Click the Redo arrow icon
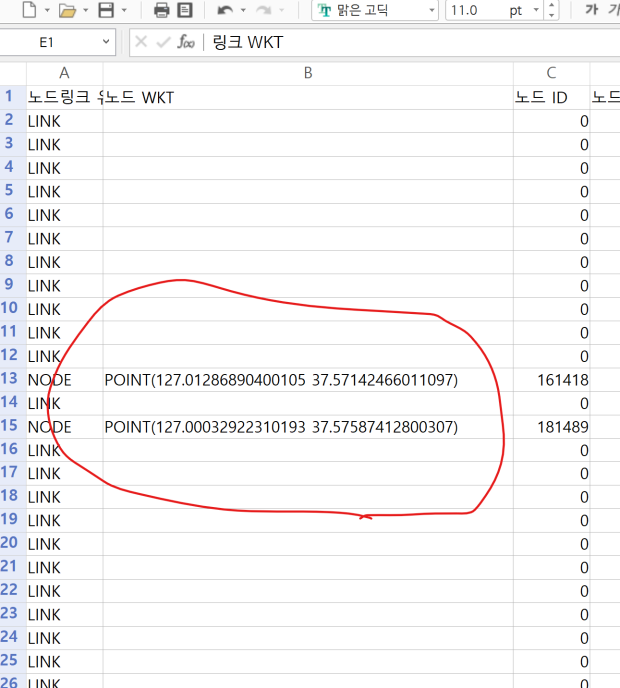This screenshot has width=620, height=688. [264, 11]
